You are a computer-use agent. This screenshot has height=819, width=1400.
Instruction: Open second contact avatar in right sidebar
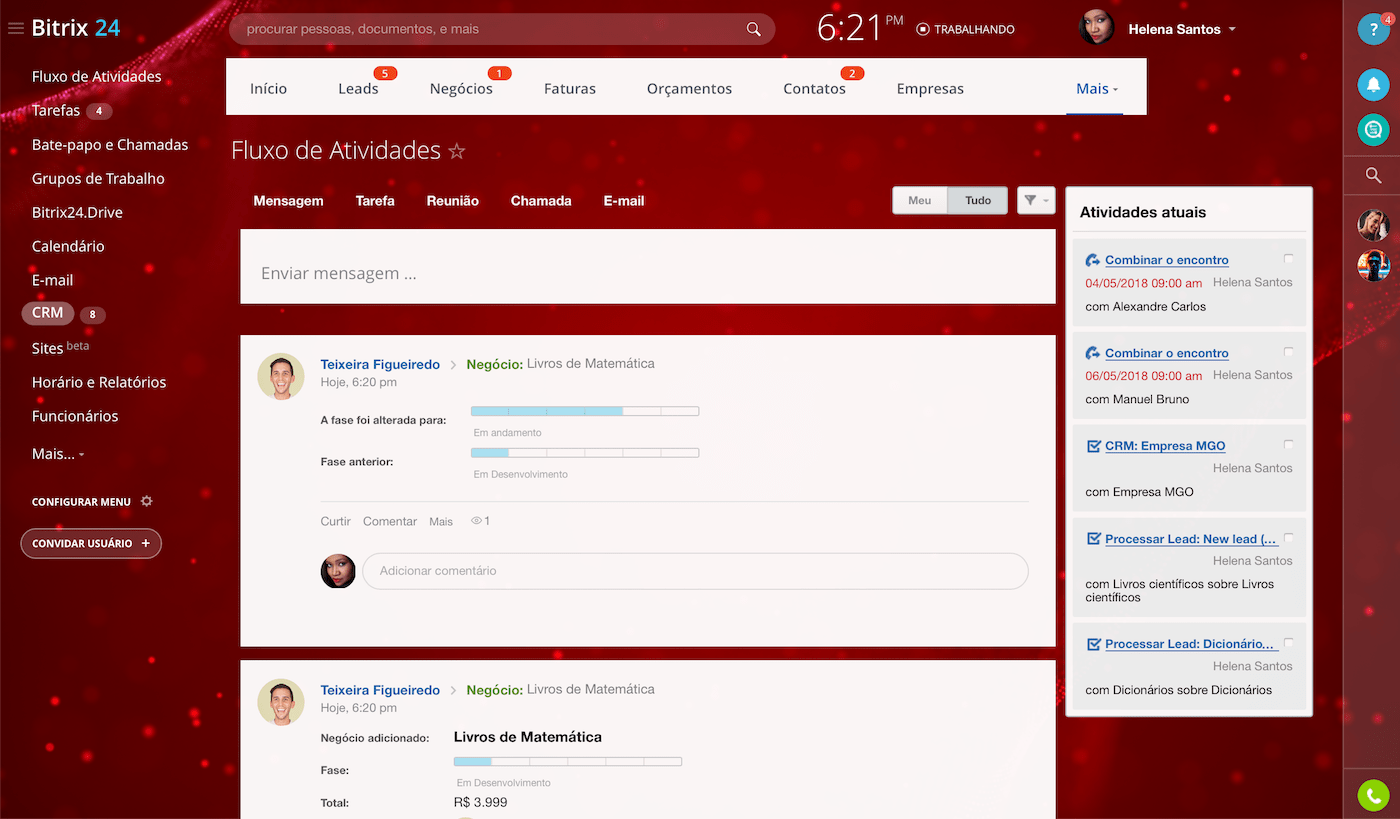point(1374,266)
